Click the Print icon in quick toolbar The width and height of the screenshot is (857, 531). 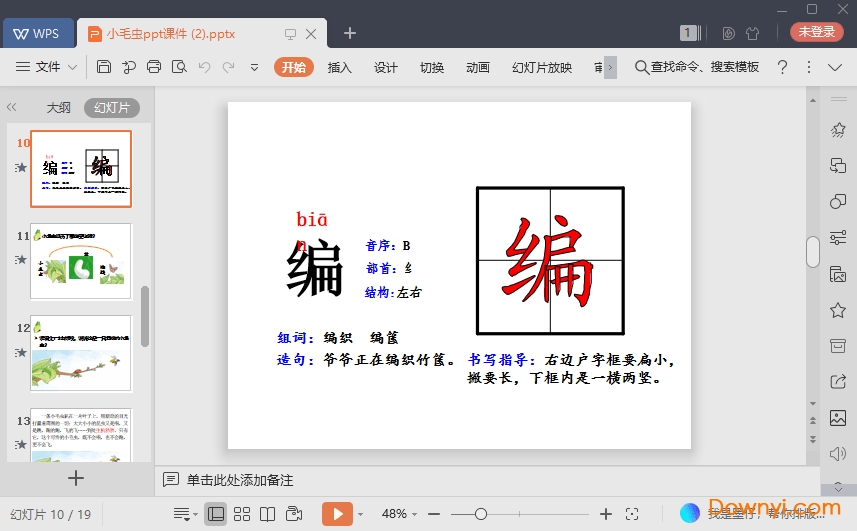(154, 67)
